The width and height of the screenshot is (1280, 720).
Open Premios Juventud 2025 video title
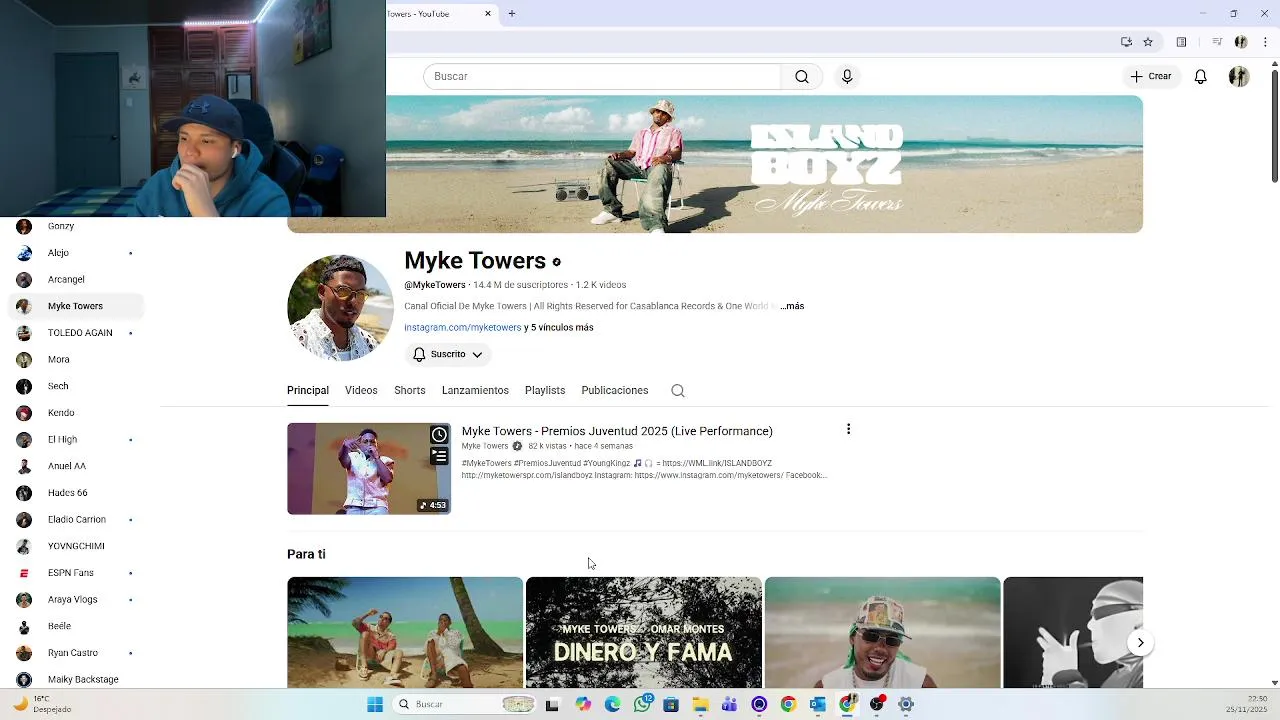[x=617, y=431]
